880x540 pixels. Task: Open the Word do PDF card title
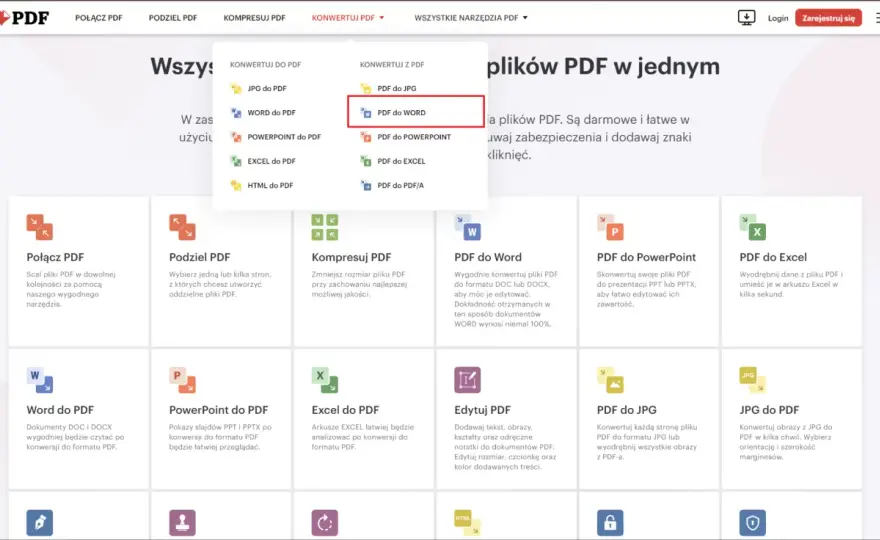pos(60,410)
